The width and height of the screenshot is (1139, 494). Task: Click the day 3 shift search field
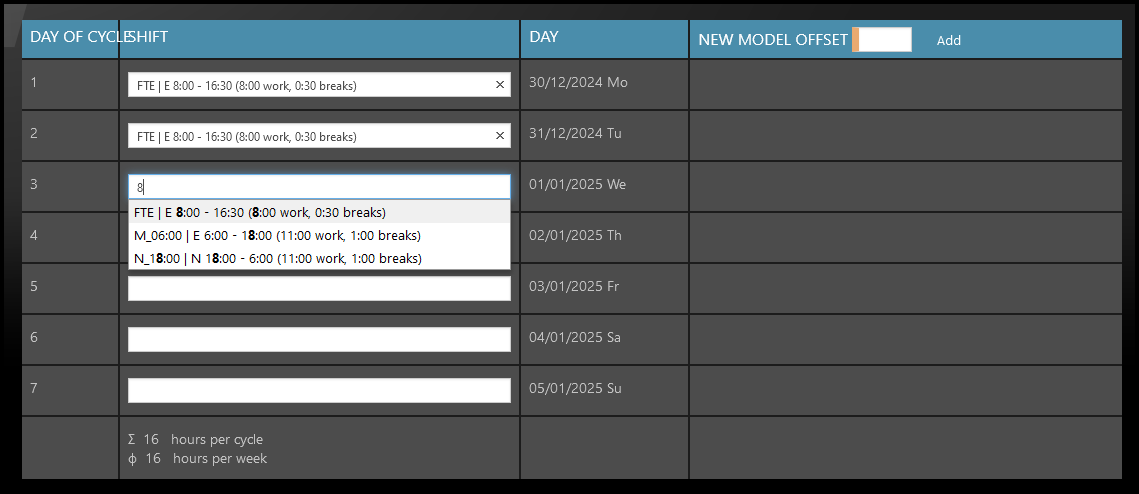tap(318, 187)
